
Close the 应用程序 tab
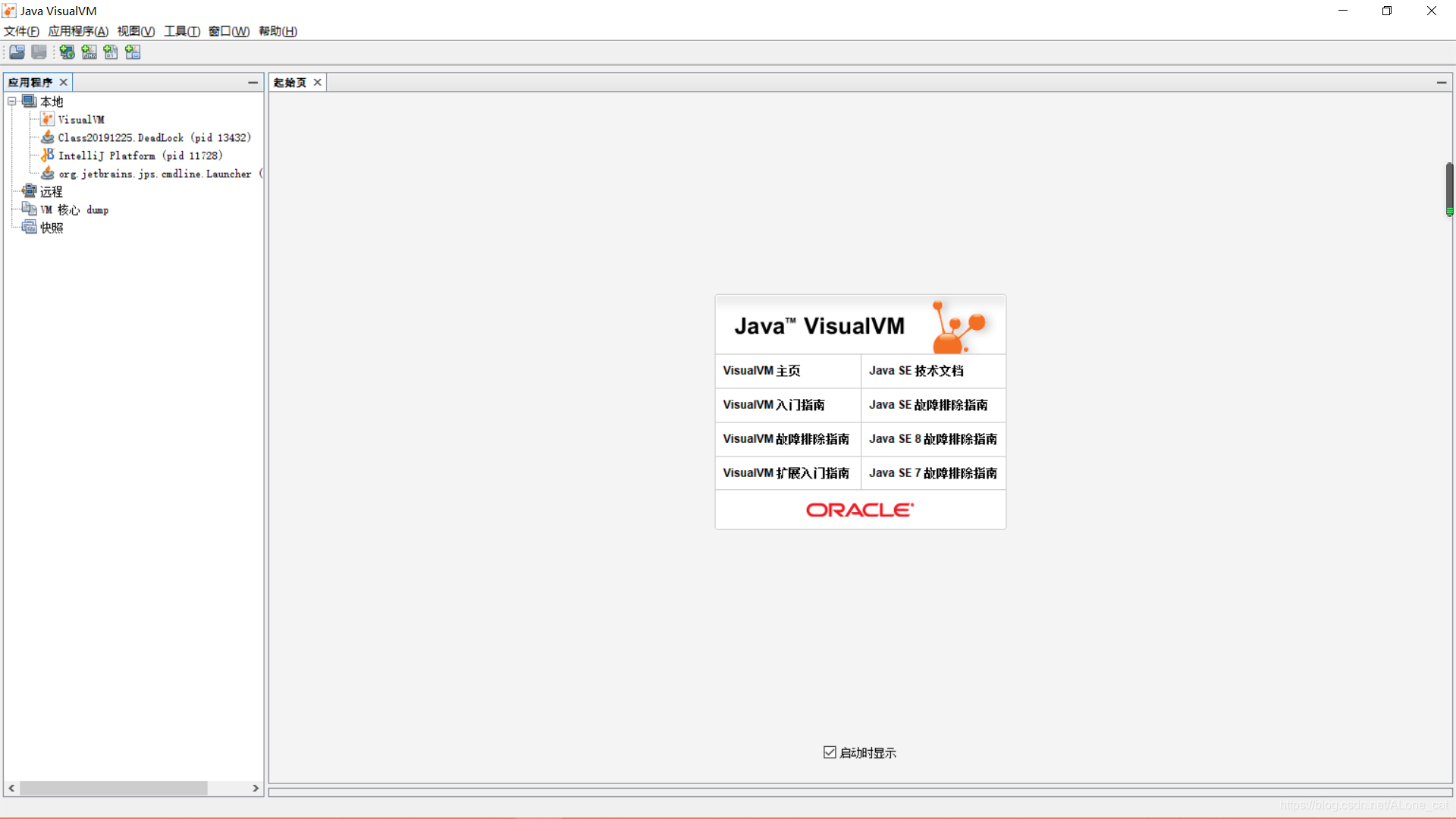coord(64,82)
